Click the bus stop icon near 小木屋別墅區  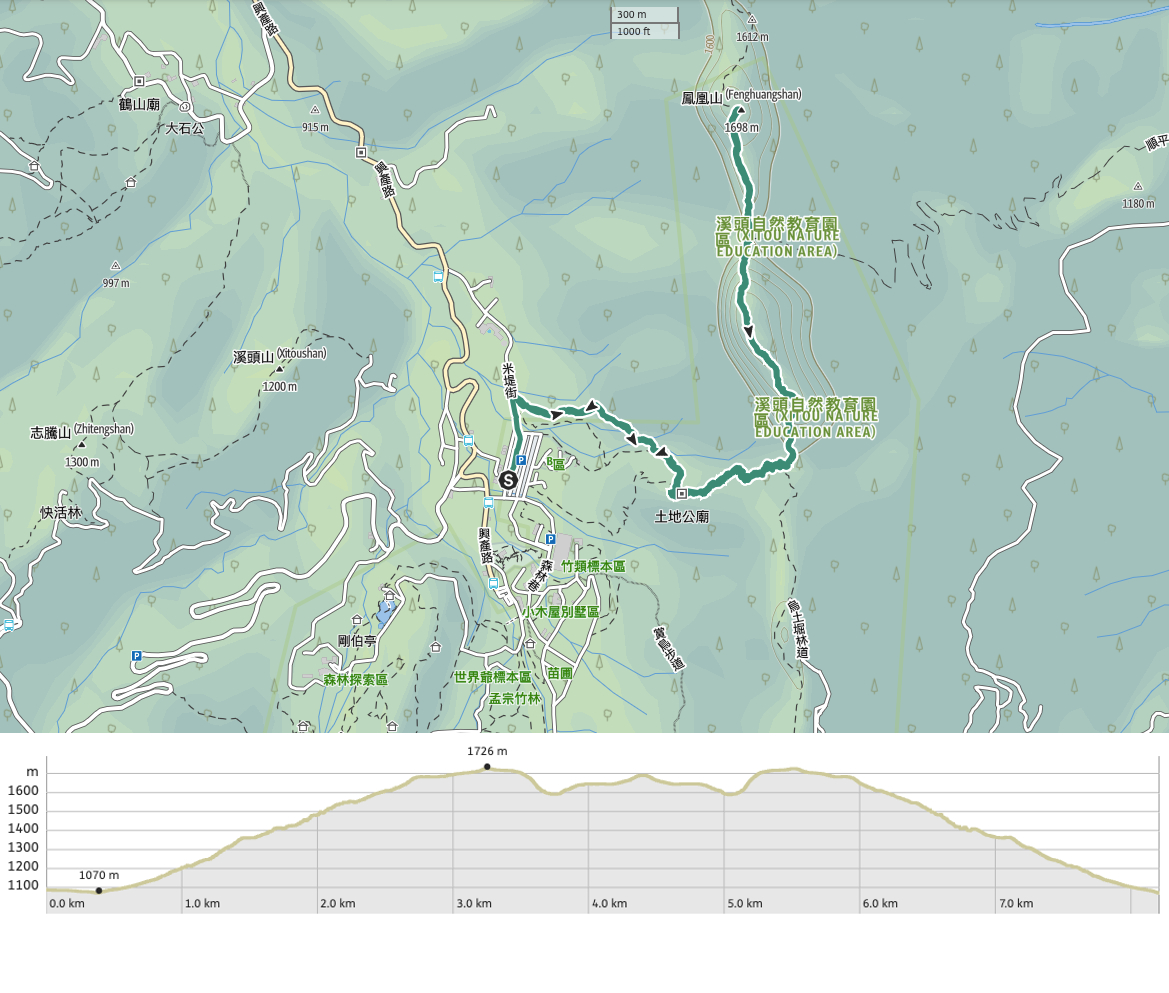[493, 583]
